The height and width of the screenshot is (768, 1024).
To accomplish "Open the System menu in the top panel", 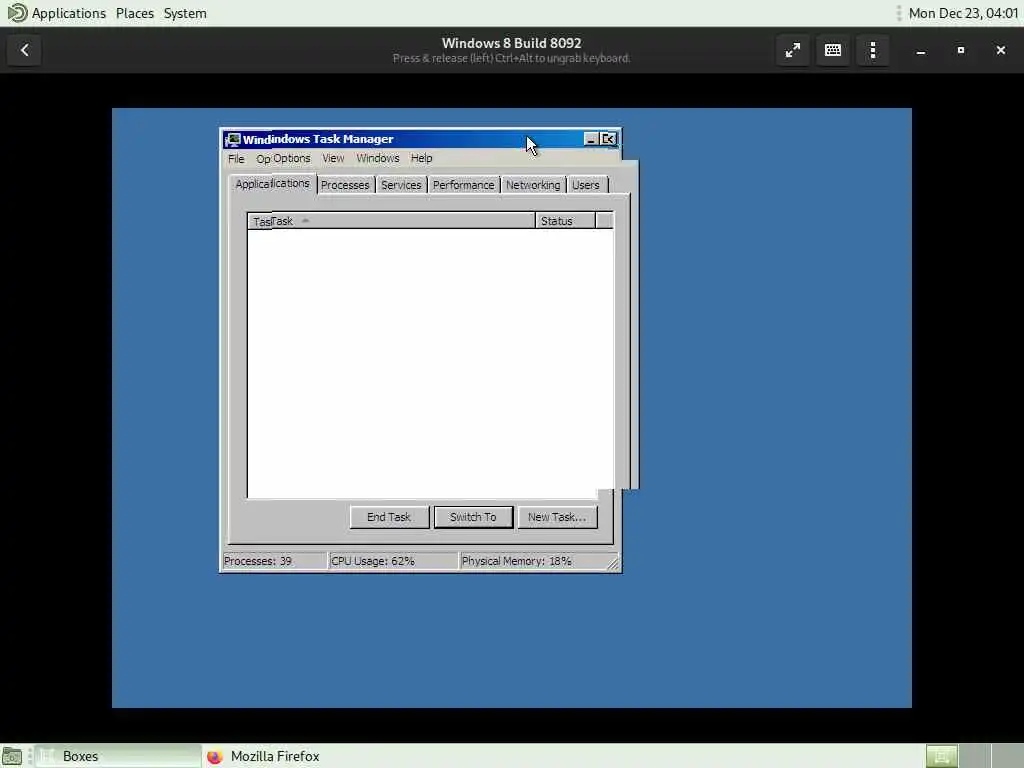I will [x=185, y=13].
